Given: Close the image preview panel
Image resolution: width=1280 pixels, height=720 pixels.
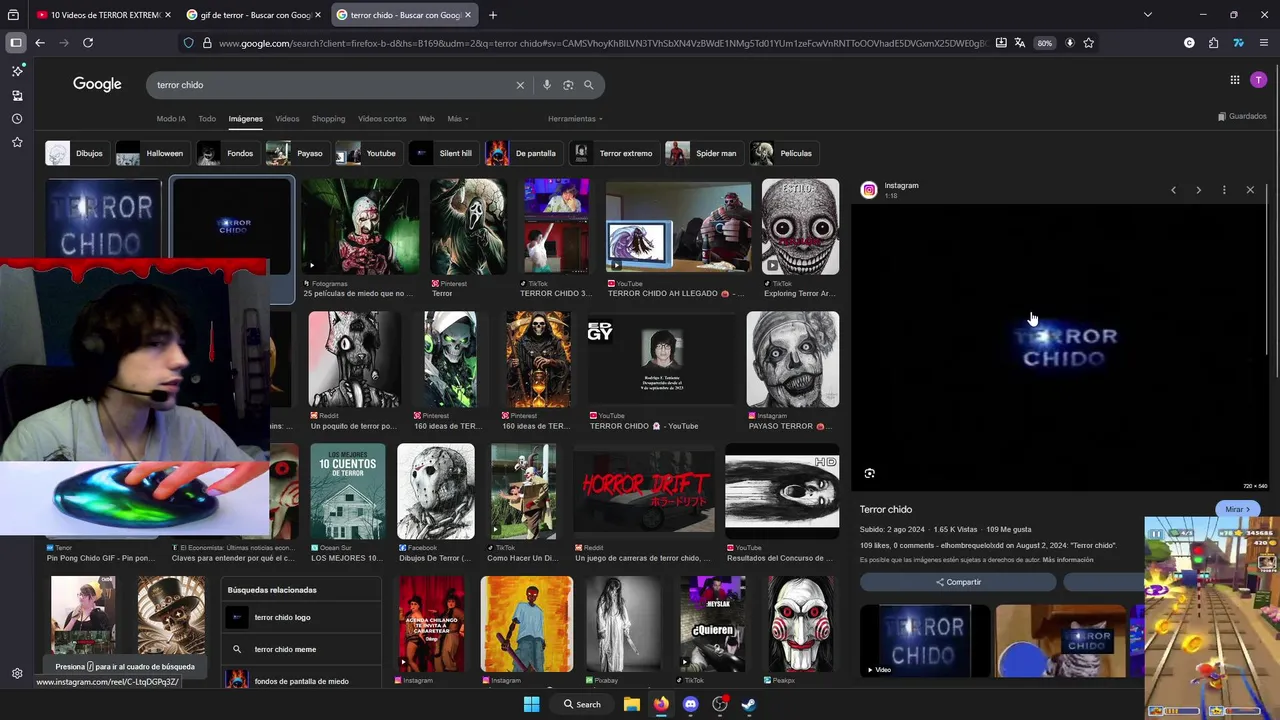Looking at the screenshot, I should click(1250, 190).
